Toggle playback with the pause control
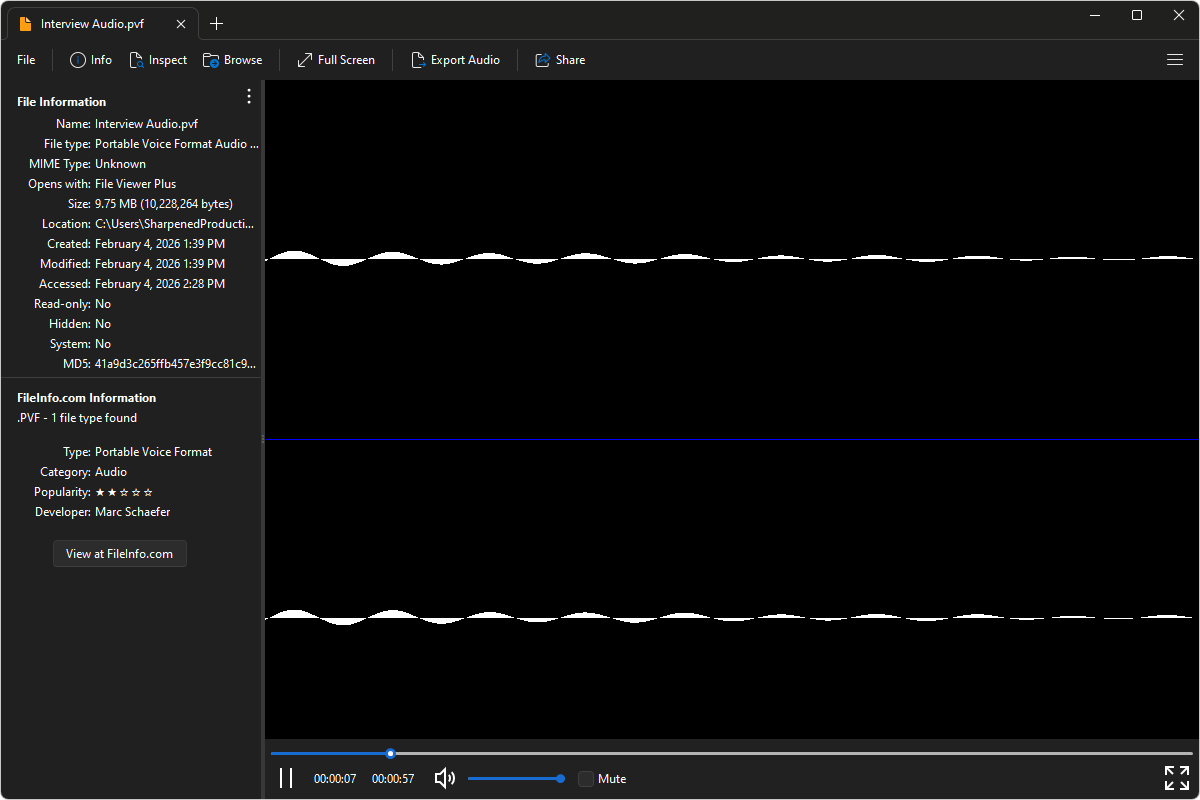This screenshot has height=800, width=1200. coord(286,777)
